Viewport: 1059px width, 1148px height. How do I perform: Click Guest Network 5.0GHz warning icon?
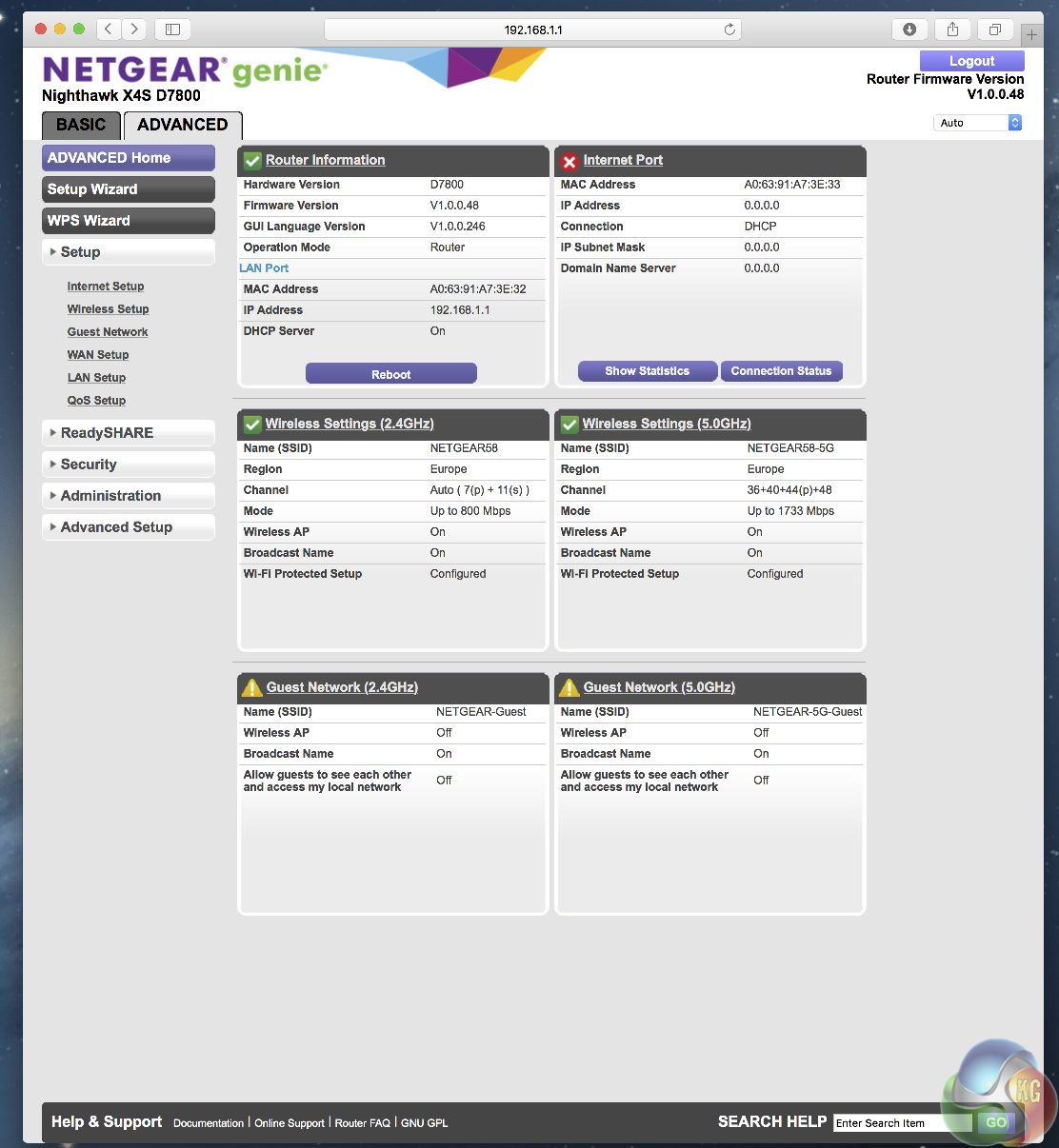pyautogui.click(x=569, y=687)
